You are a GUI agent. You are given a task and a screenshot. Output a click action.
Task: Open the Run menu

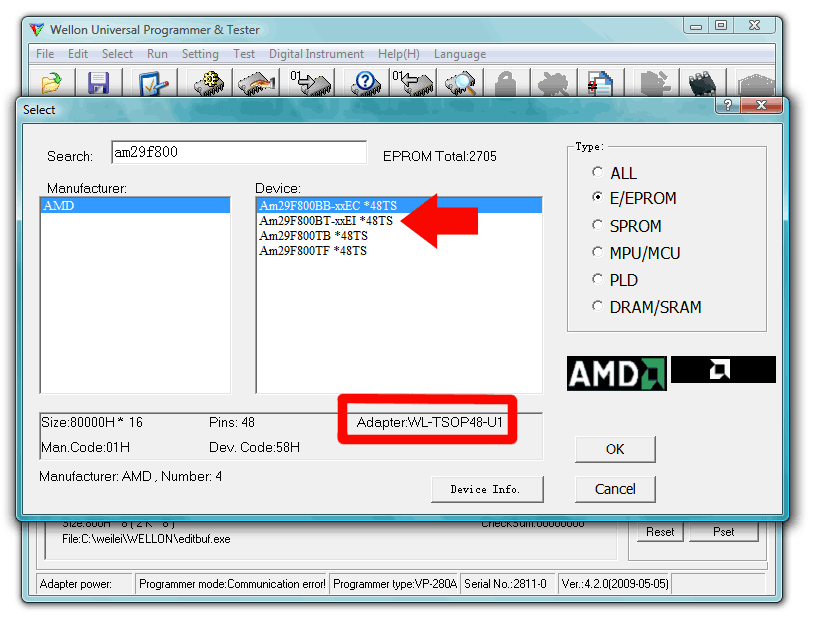pyautogui.click(x=157, y=54)
